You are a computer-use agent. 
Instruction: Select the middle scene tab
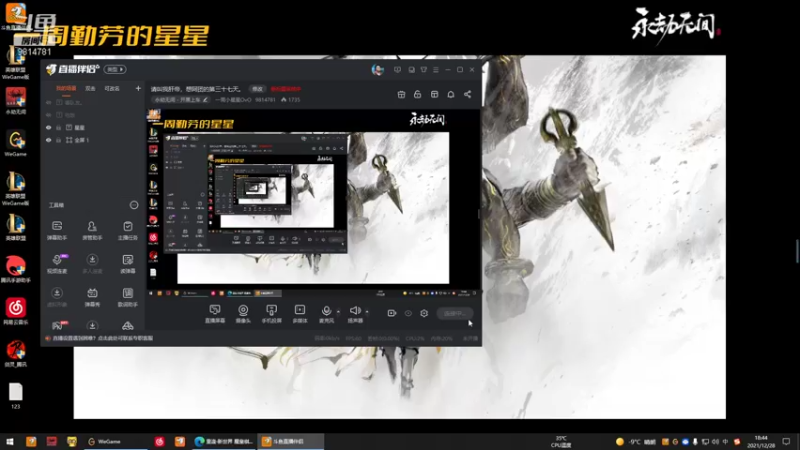coord(90,89)
